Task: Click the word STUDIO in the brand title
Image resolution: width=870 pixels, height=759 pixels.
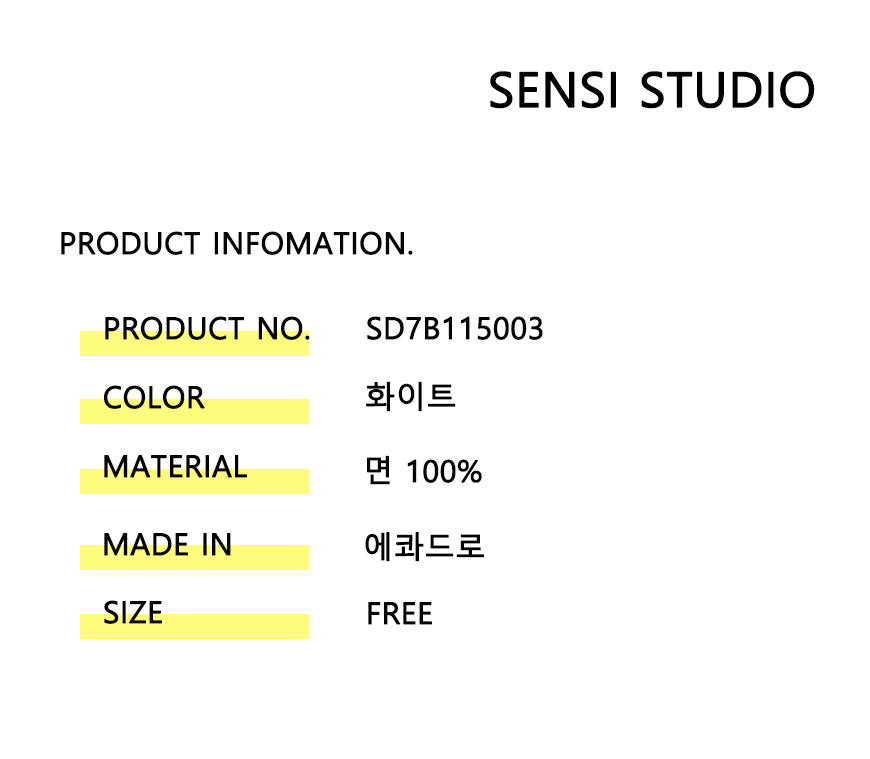Action: 727,91
